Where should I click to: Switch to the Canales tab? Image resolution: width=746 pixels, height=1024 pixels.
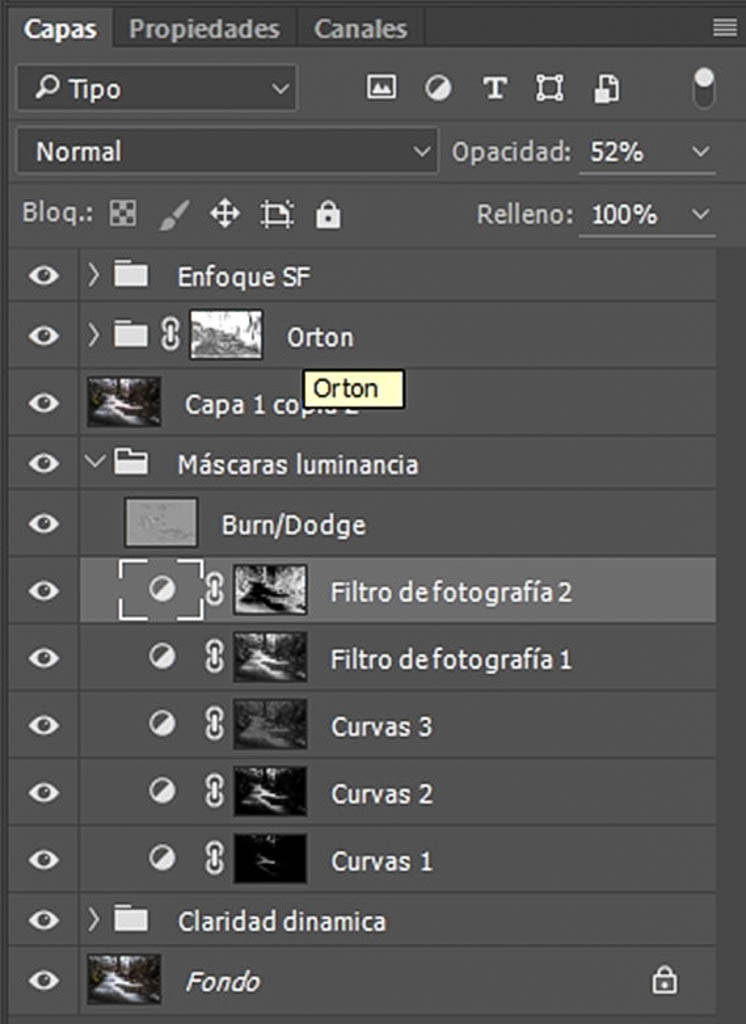[360, 29]
